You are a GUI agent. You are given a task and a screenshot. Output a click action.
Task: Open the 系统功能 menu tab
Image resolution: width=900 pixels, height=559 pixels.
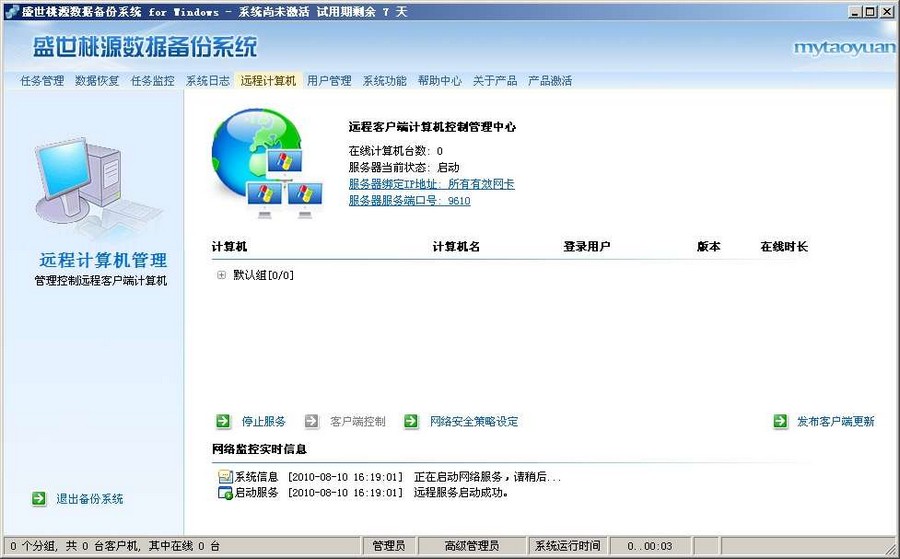pyautogui.click(x=384, y=80)
